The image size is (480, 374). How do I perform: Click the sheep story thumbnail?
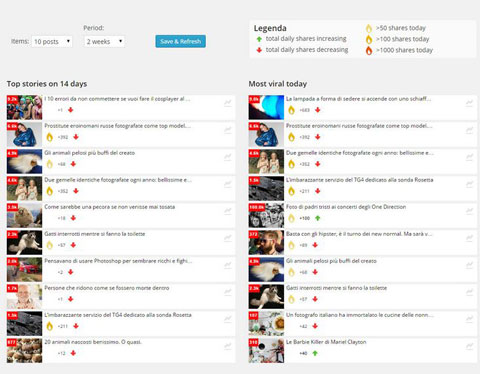(24, 215)
